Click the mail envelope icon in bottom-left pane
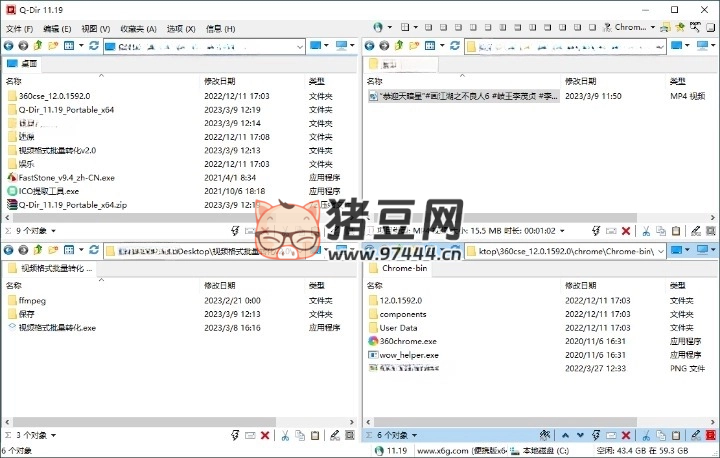Image resolution: width=720 pixels, height=458 pixels. 249,436
